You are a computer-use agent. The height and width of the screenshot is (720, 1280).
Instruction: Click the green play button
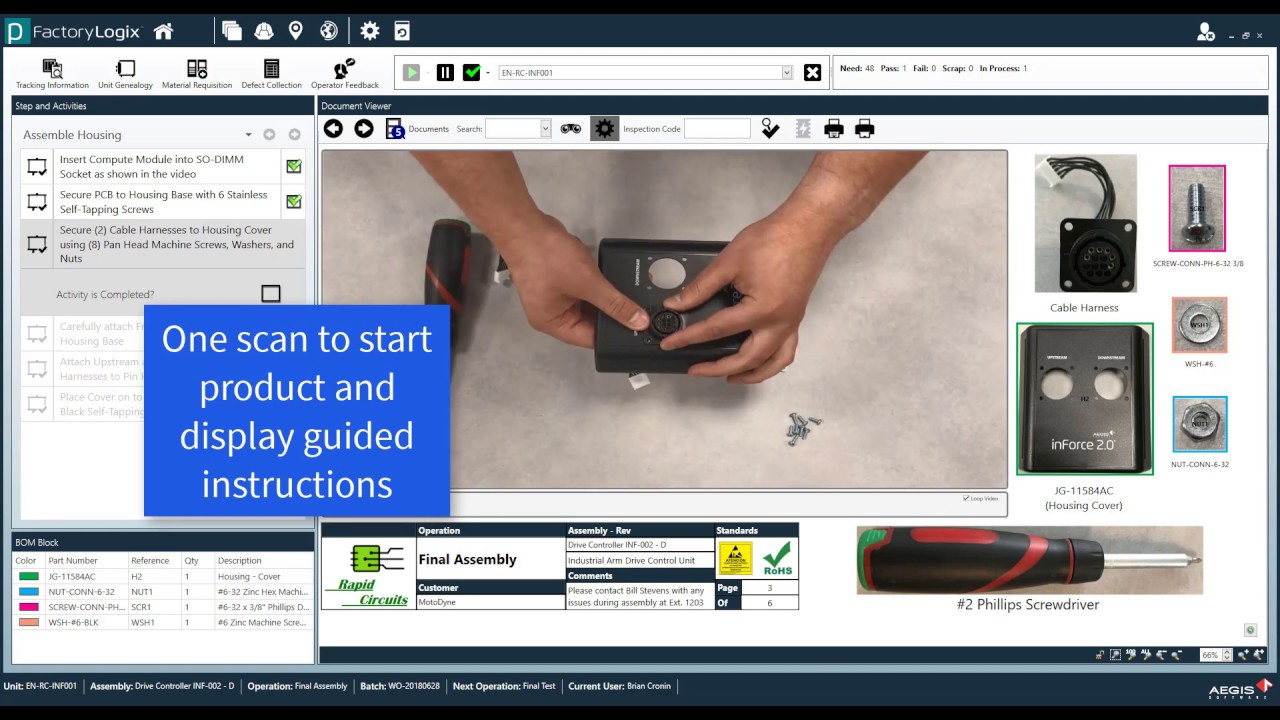411,72
